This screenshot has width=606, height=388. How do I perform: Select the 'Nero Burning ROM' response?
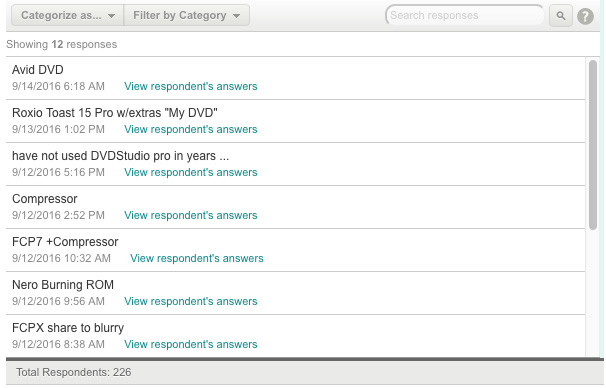coord(63,284)
